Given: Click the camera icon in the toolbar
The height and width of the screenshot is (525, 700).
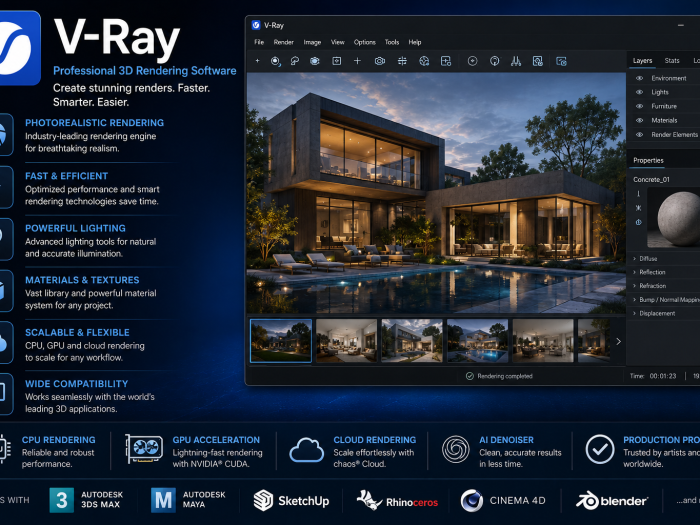Looking at the screenshot, I should [x=380, y=61].
